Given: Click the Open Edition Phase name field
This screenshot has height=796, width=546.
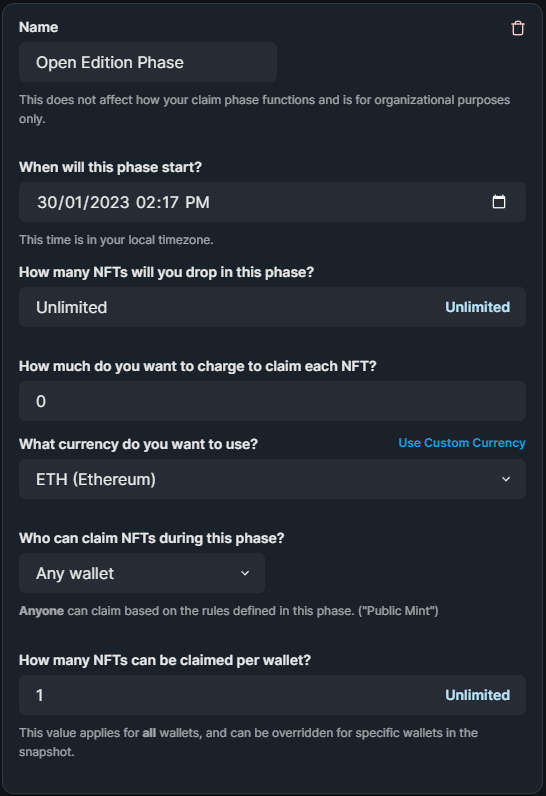Looking at the screenshot, I should 148,62.
